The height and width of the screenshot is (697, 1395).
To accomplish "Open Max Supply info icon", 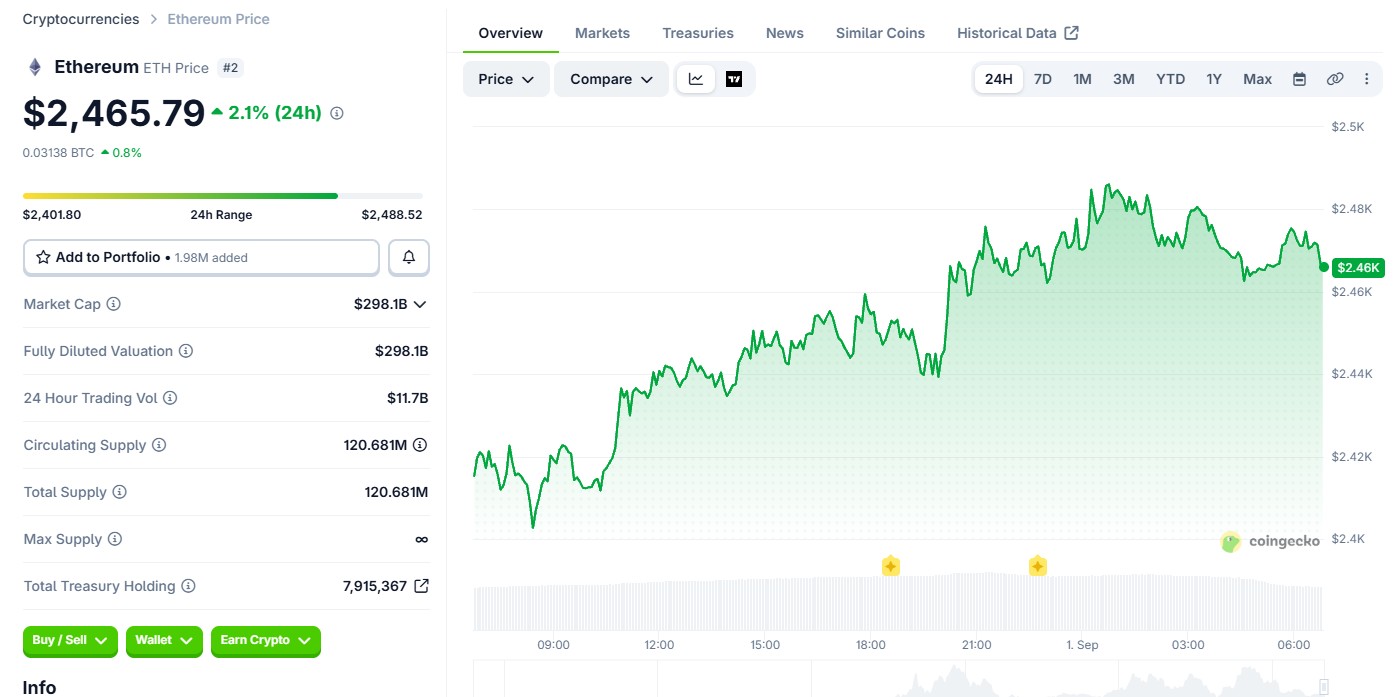I will coord(115,539).
